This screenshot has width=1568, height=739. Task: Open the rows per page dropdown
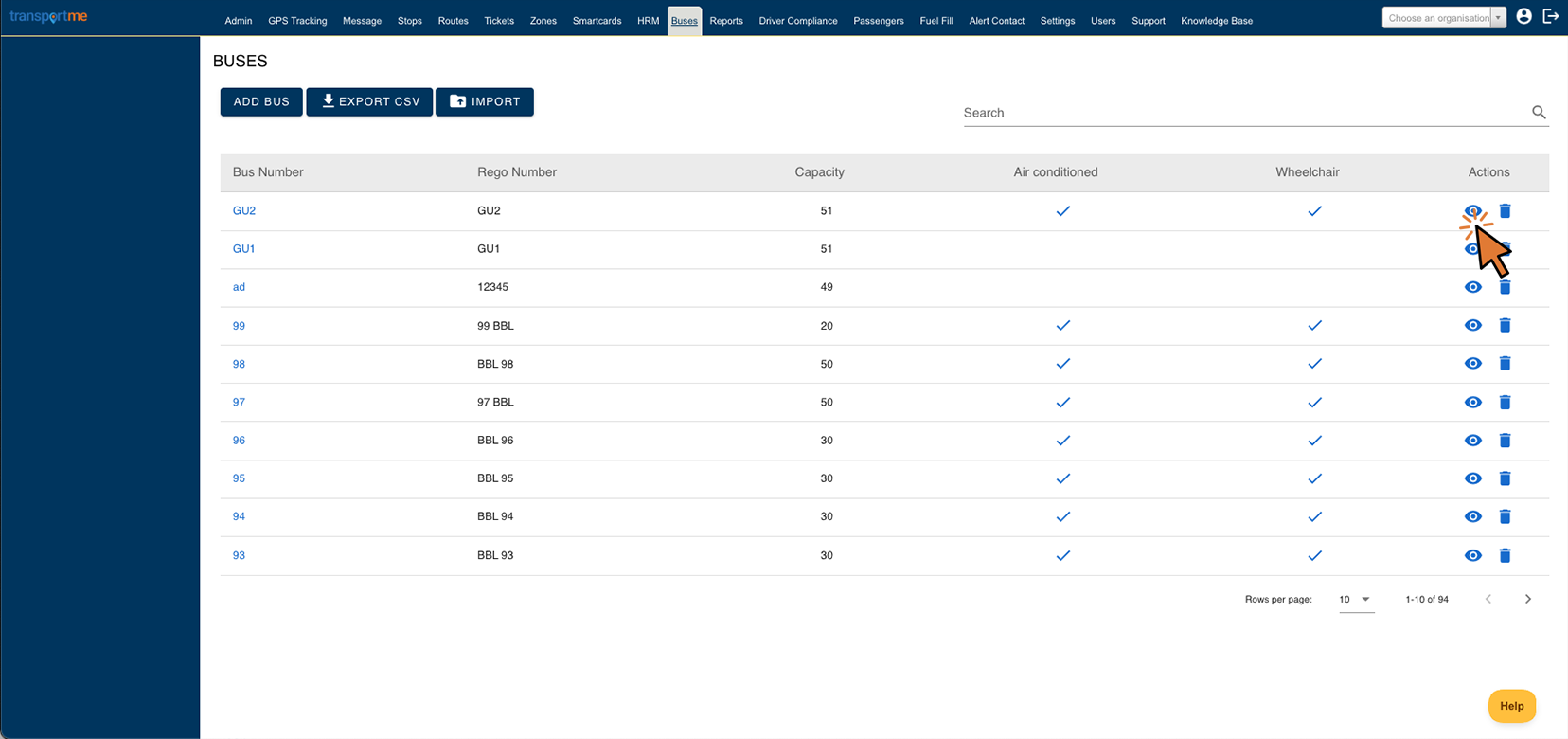pyautogui.click(x=1356, y=599)
